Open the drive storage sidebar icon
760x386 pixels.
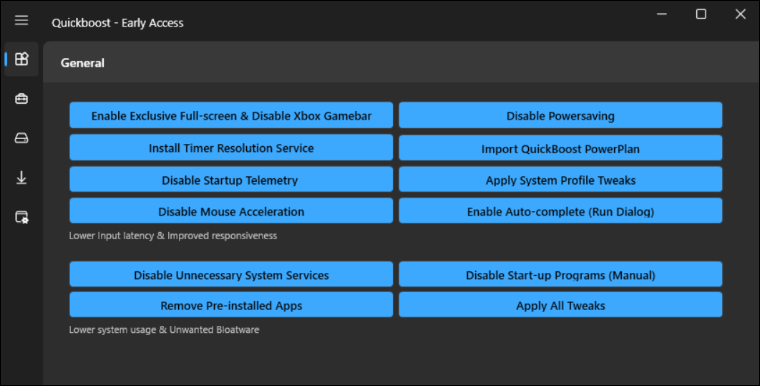tap(21, 139)
